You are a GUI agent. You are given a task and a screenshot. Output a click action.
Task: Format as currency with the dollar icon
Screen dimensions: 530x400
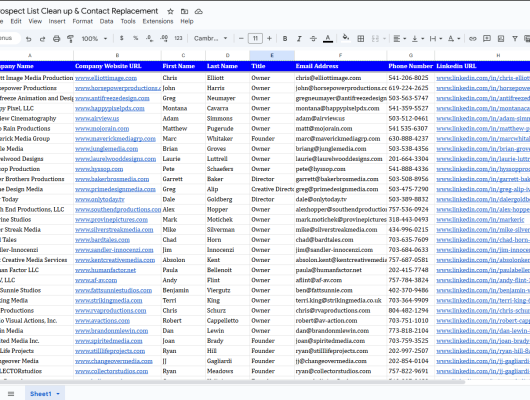point(121,38)
